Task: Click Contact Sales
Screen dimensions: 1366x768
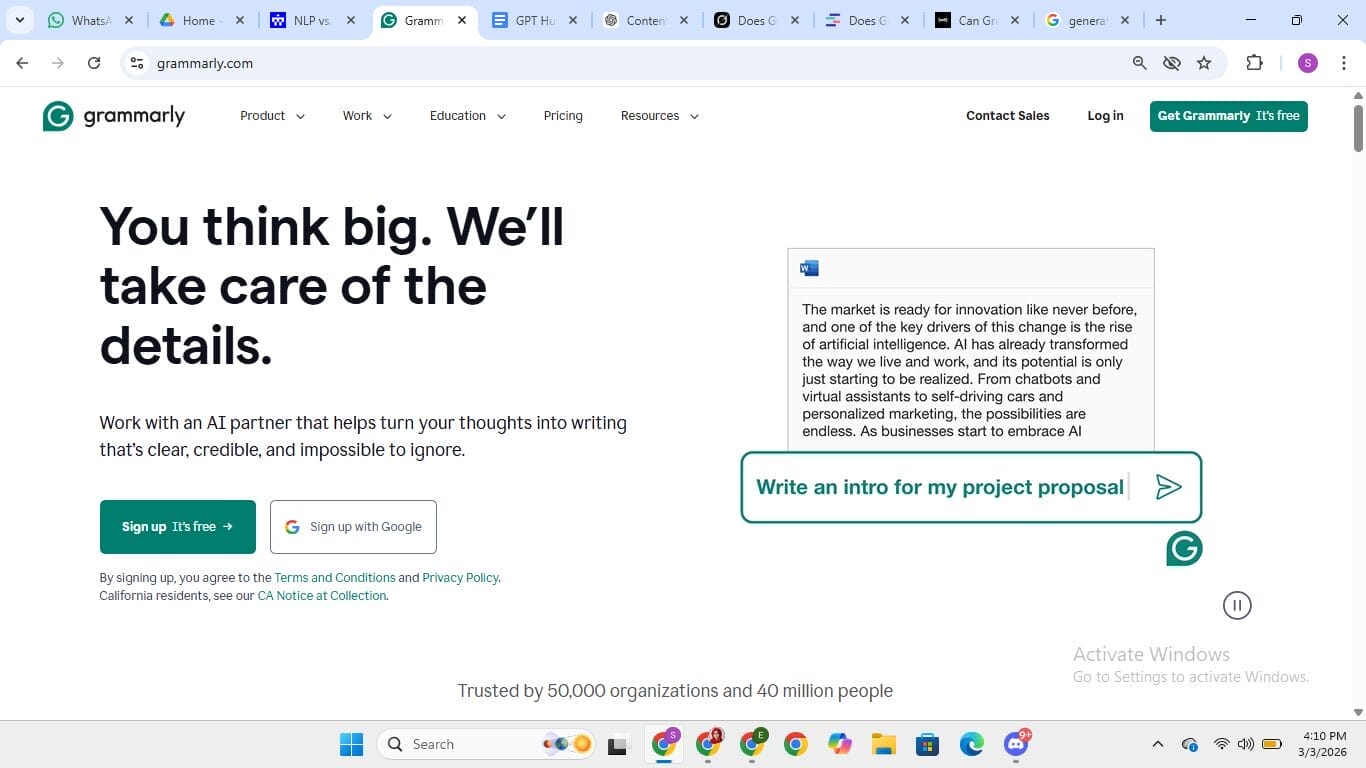Action: (1008, 116)
